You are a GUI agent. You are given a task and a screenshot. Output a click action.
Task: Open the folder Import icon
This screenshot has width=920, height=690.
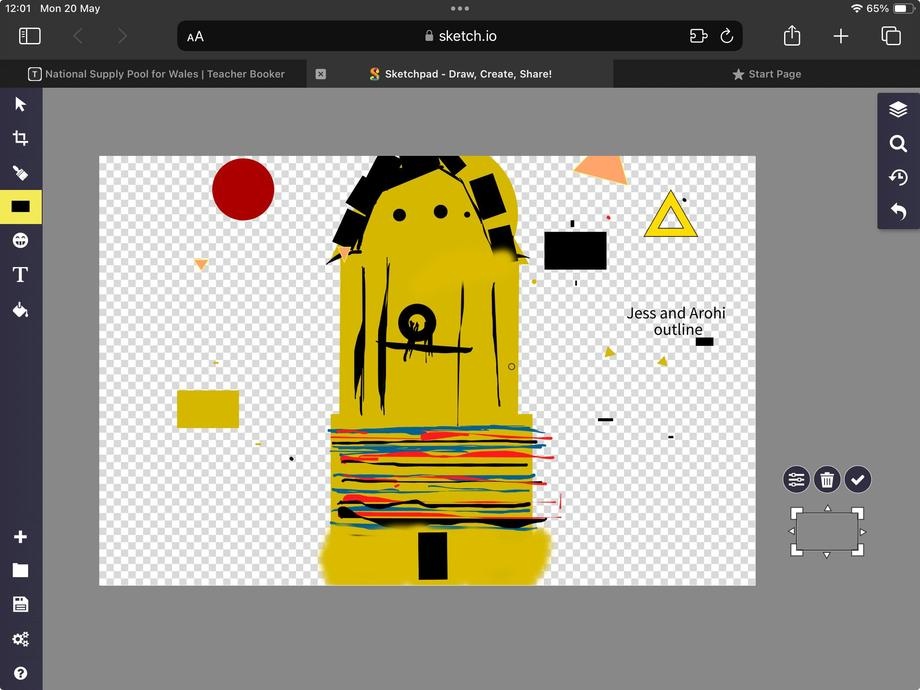(21, 570)
